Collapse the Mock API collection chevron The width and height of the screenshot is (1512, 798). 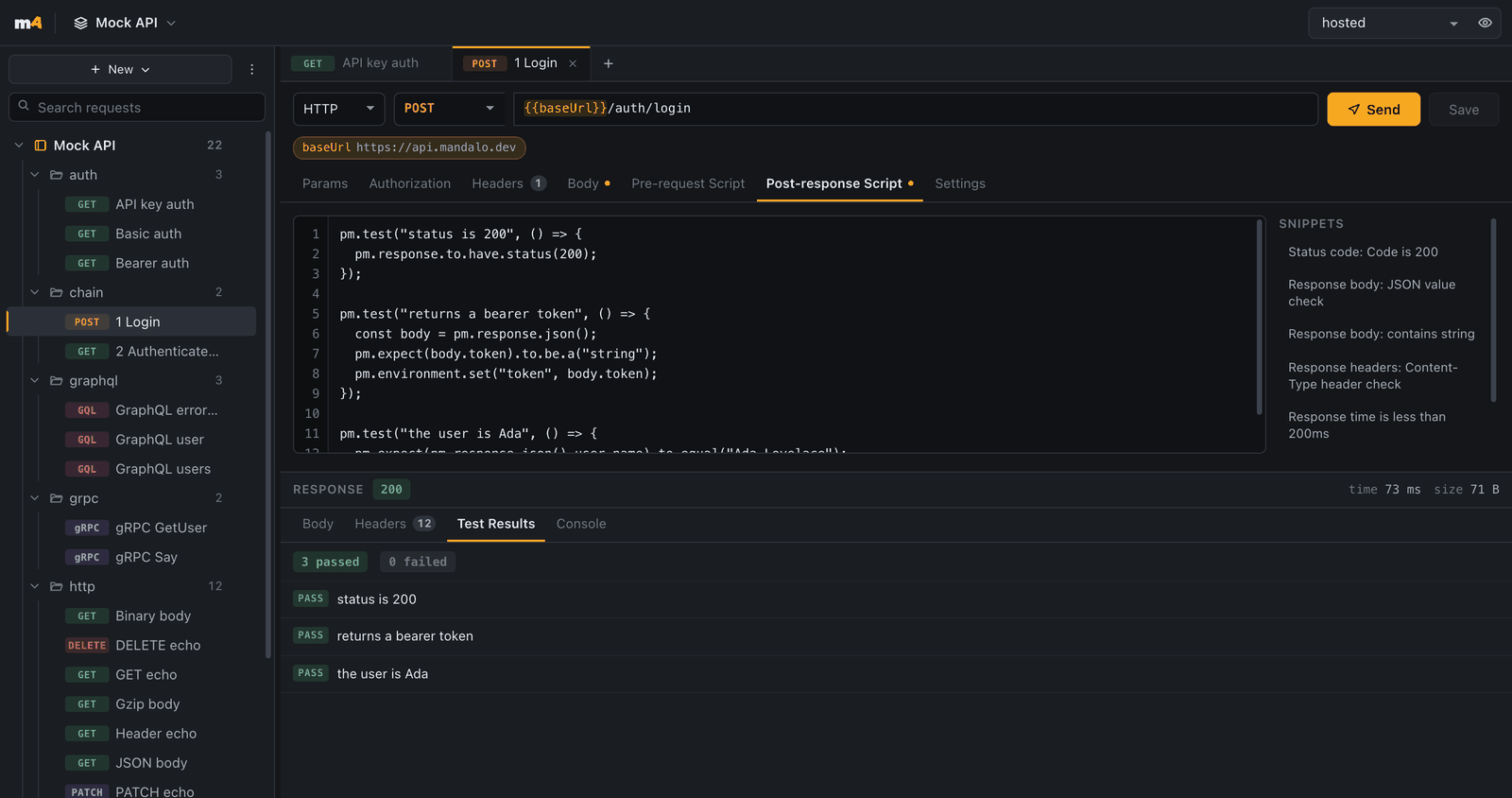click(x=19, y=145)
